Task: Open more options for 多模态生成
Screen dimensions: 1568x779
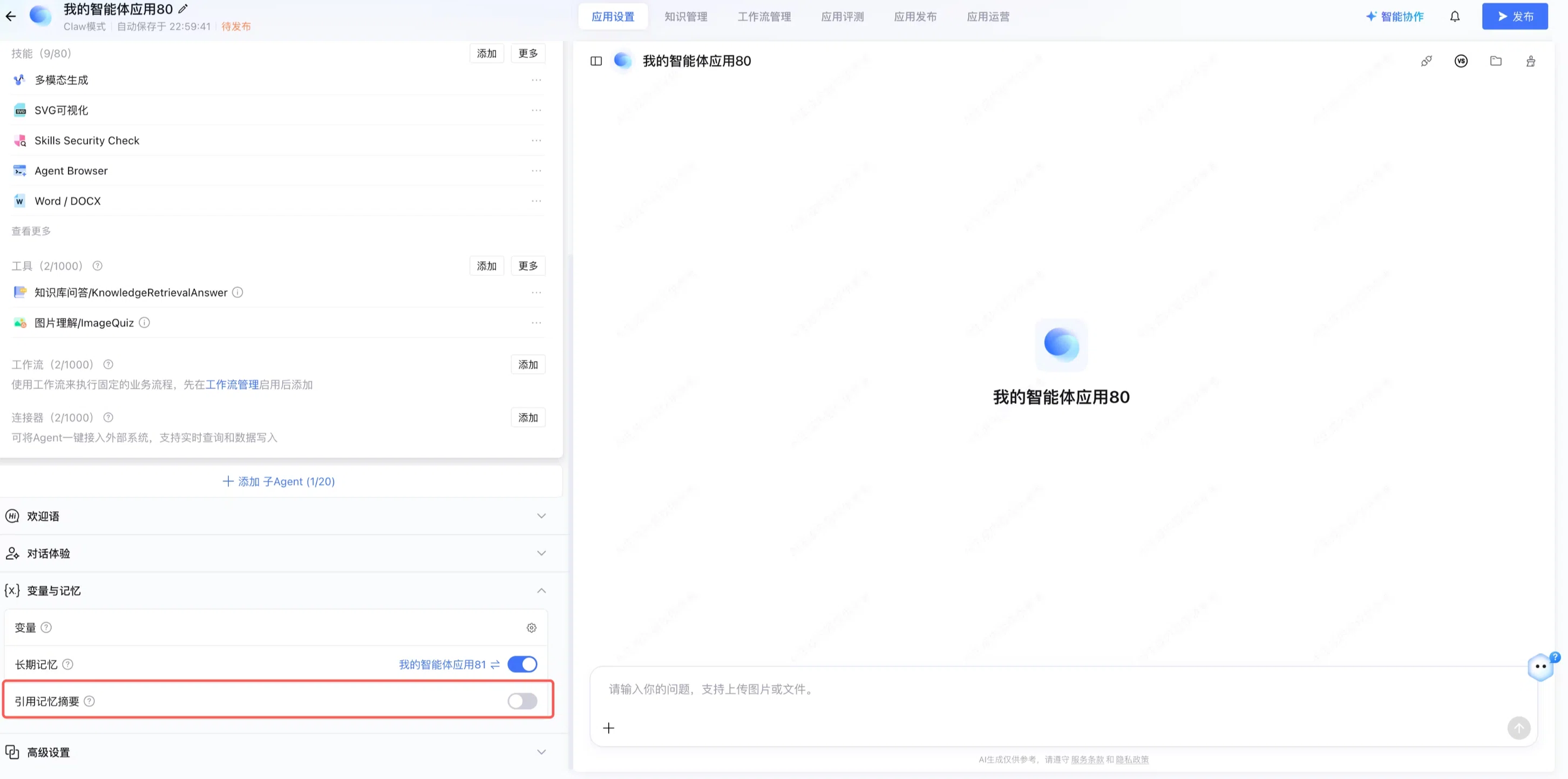Action: click(537, 80)
